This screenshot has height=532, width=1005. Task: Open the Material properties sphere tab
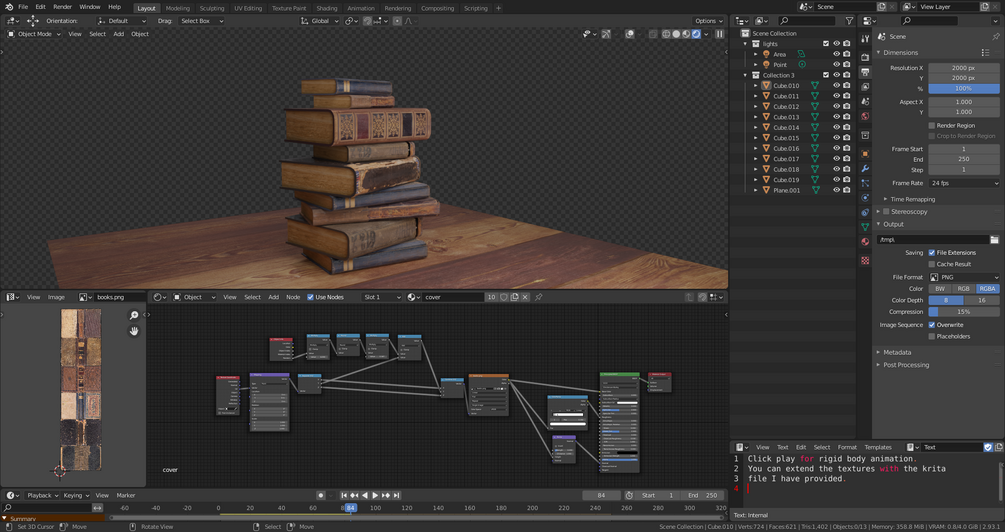[x=865, y=242]
